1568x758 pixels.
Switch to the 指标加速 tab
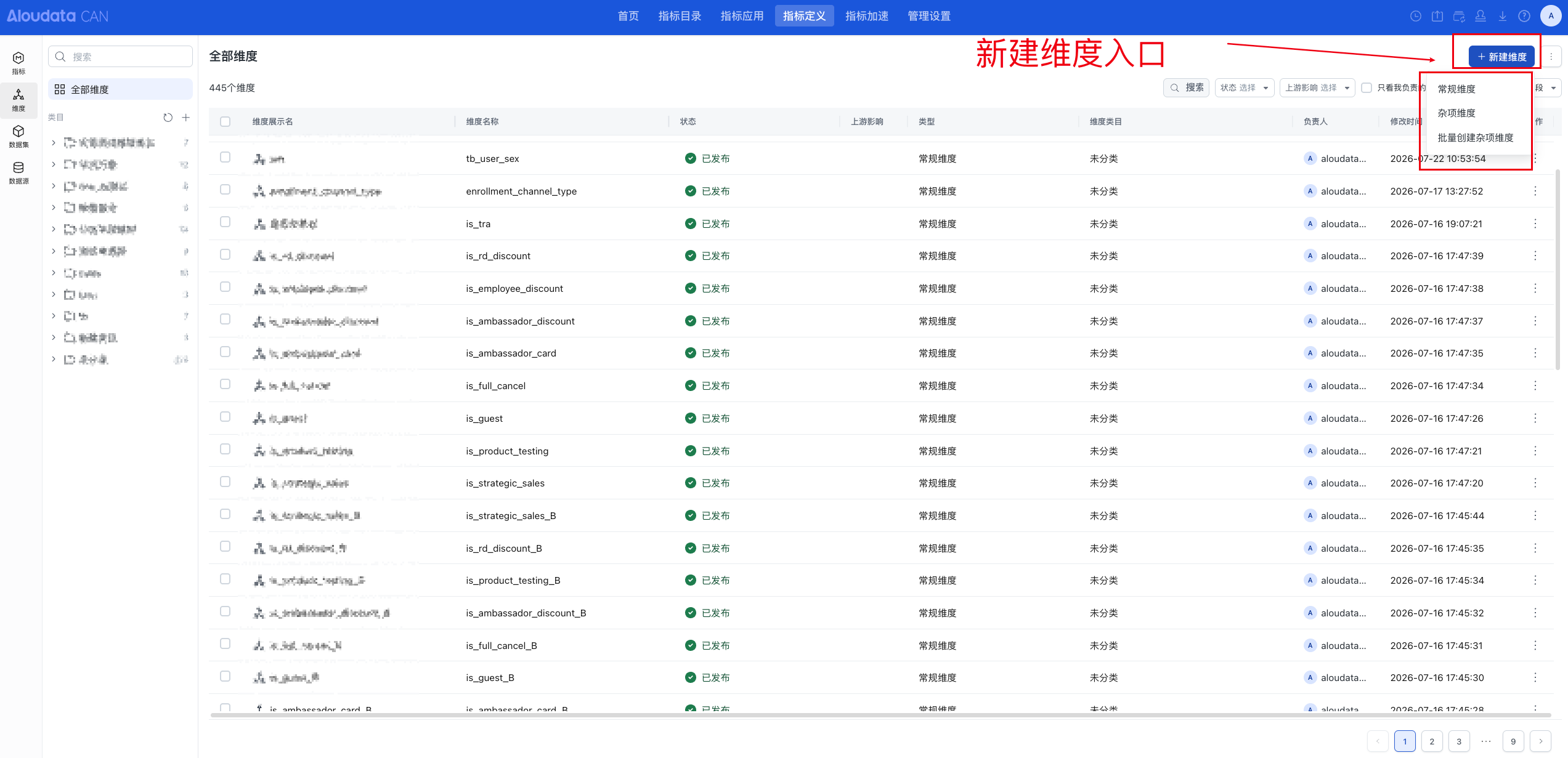867,16
